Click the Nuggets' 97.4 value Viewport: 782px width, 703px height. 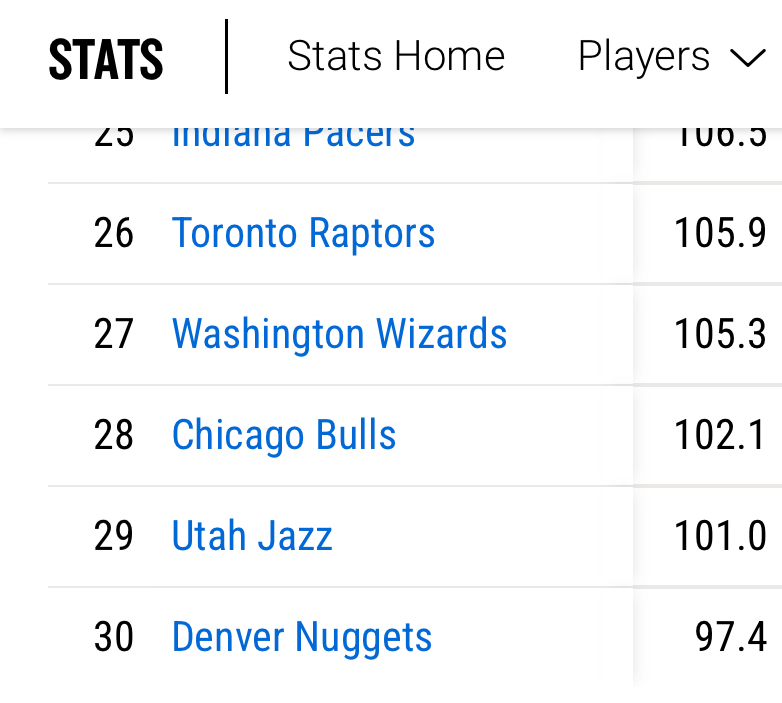(731, 637)
